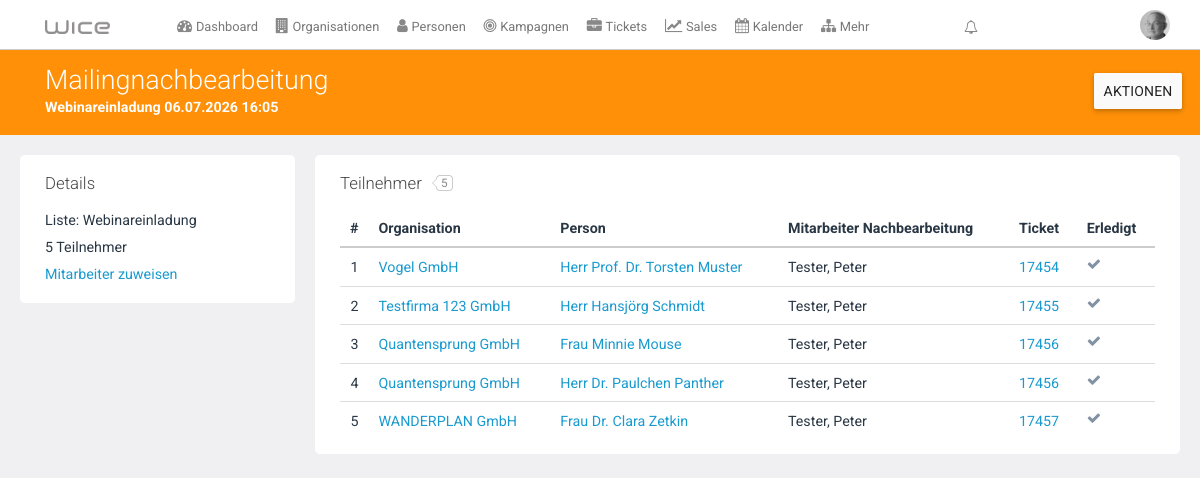Open Kampagnen in the navigation
Image resolution: width=1200 pixels, height=478 pixels.
coord(526,27)
